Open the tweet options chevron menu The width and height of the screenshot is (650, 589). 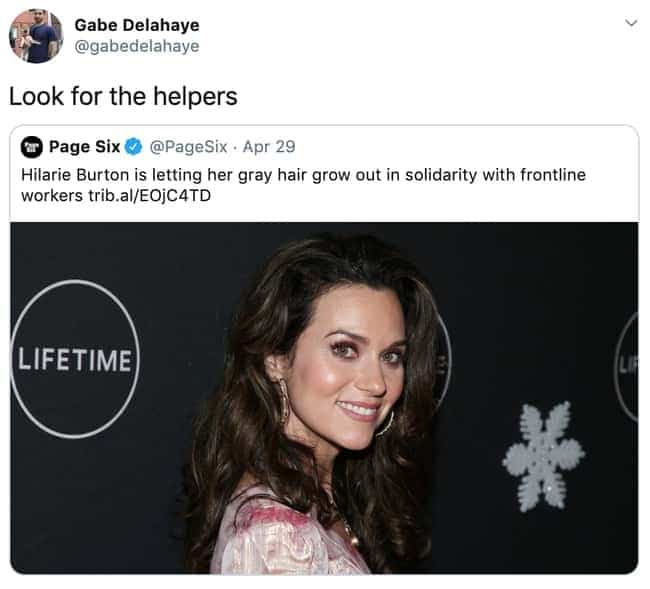pyautogui.click(x=631, y=23)
